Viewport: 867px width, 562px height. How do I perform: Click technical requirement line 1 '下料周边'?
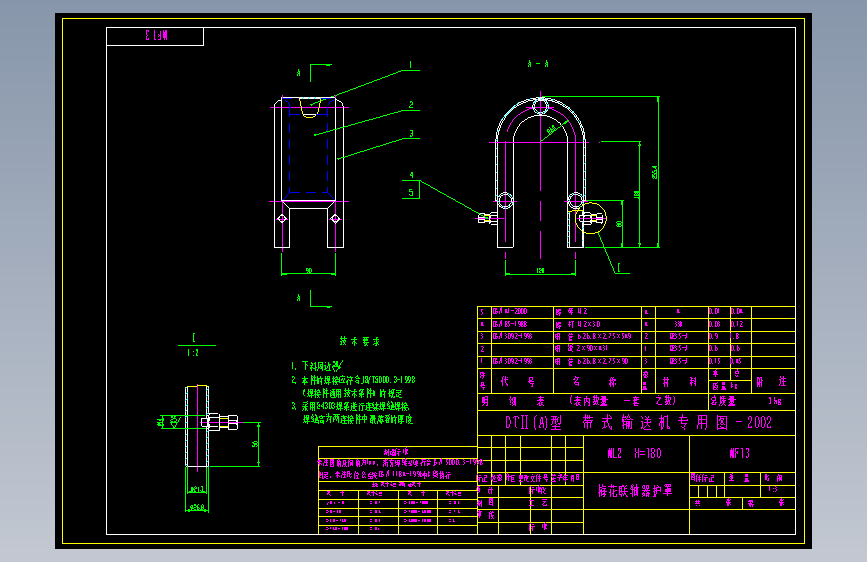pyautogui.click(x=317, y=366)
